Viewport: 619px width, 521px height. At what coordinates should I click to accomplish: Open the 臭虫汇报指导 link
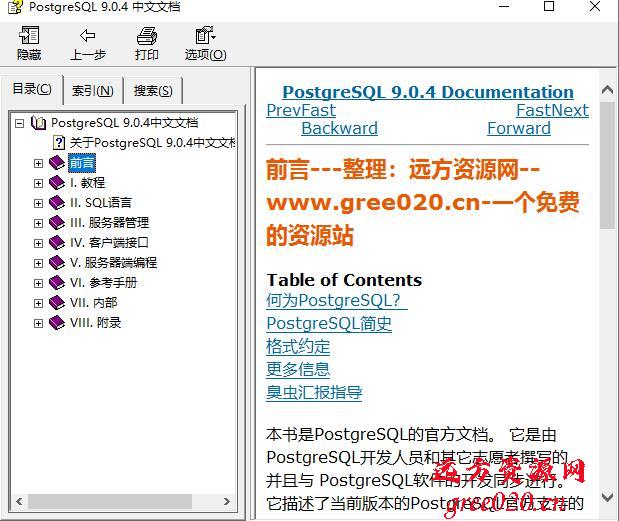pos(314,393)
